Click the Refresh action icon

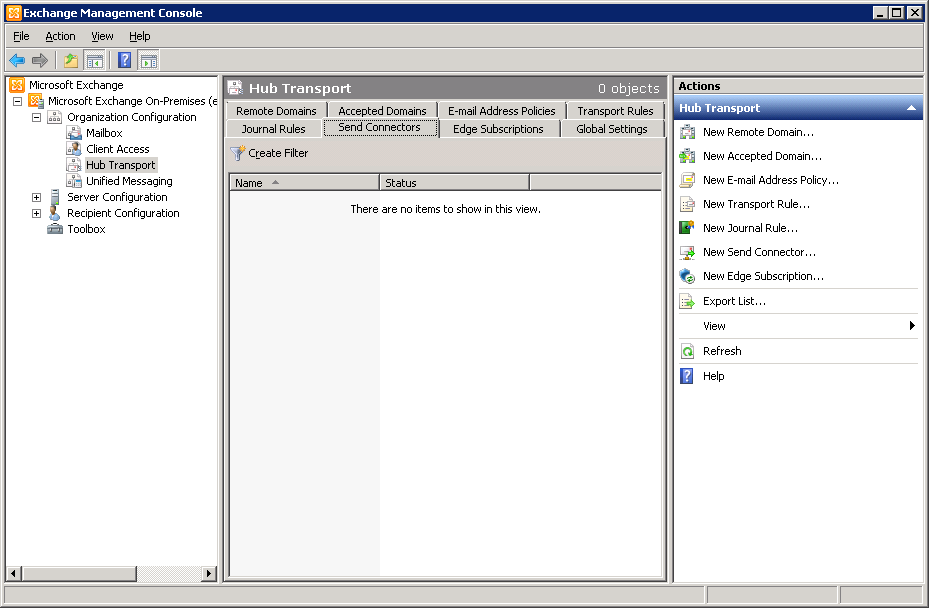(687, 351)
